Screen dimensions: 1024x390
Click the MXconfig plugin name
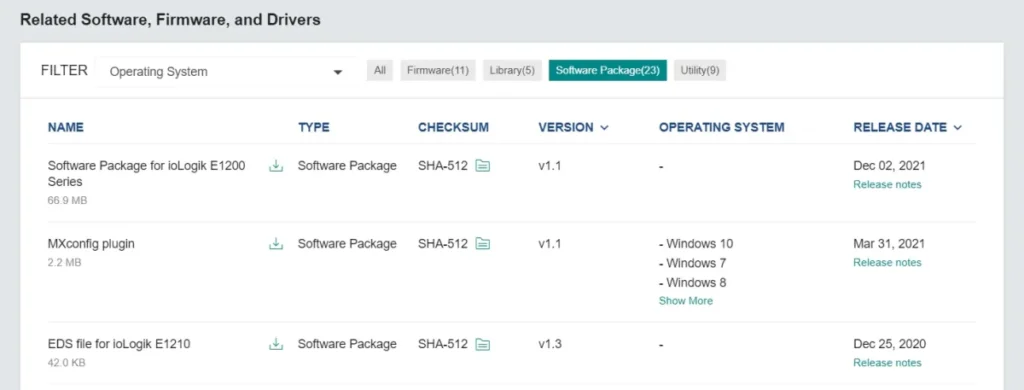coord(91,244)
